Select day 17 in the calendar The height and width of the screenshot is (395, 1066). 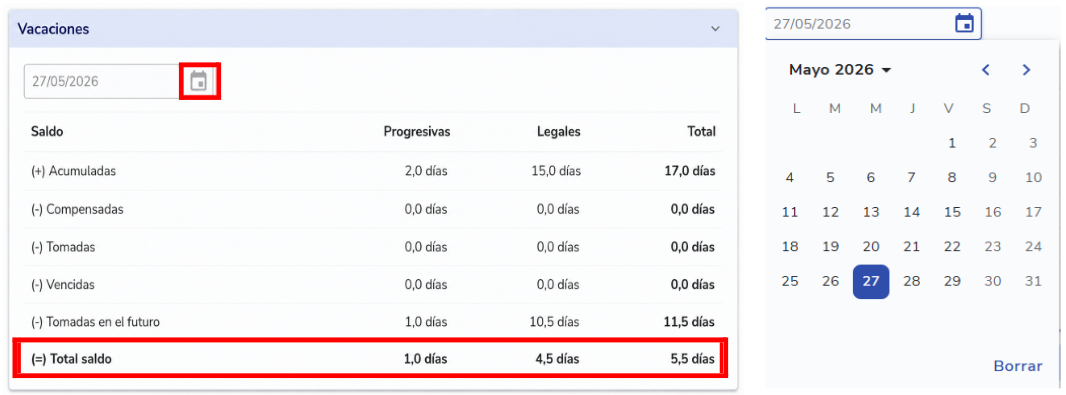coord(1033,212)
